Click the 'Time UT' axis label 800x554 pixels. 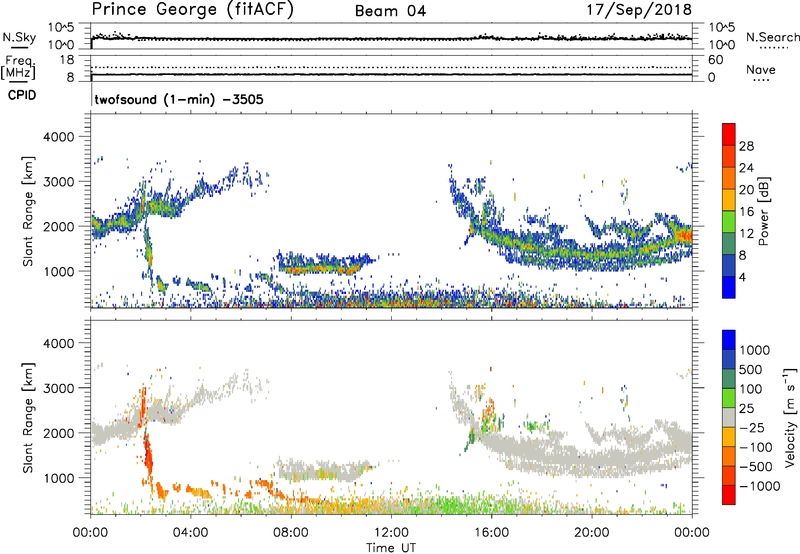[391, 548]
